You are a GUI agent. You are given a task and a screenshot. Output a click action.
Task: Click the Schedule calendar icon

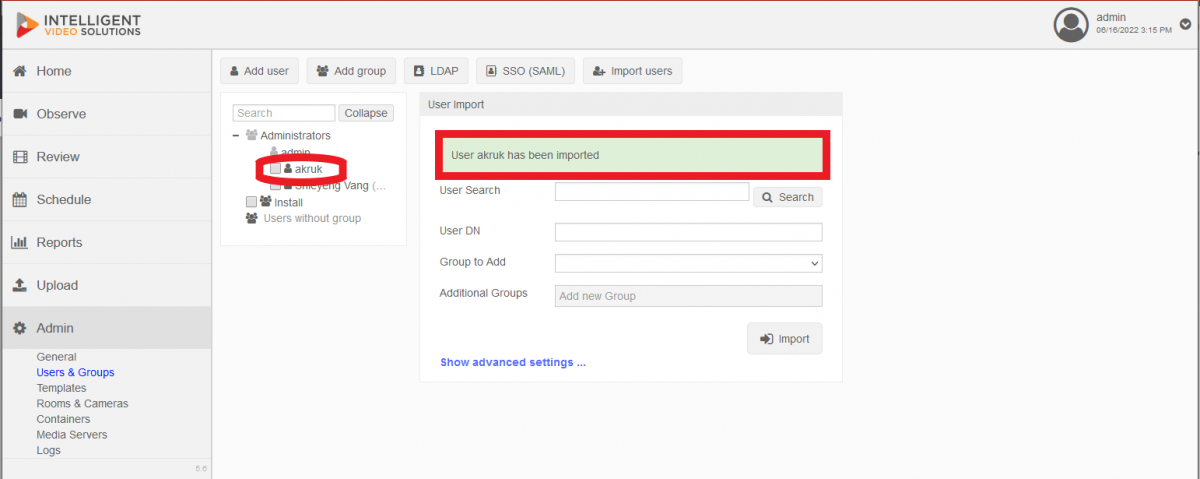pyautogui.click(x=19, y=200)
